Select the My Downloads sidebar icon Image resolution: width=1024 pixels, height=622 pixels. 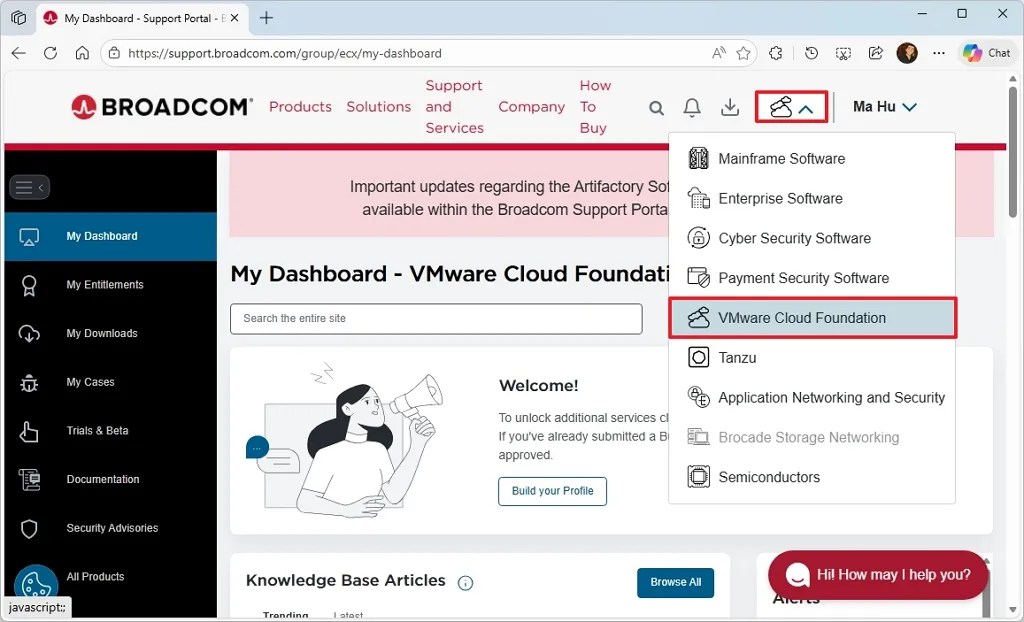[x=30, y=333]
